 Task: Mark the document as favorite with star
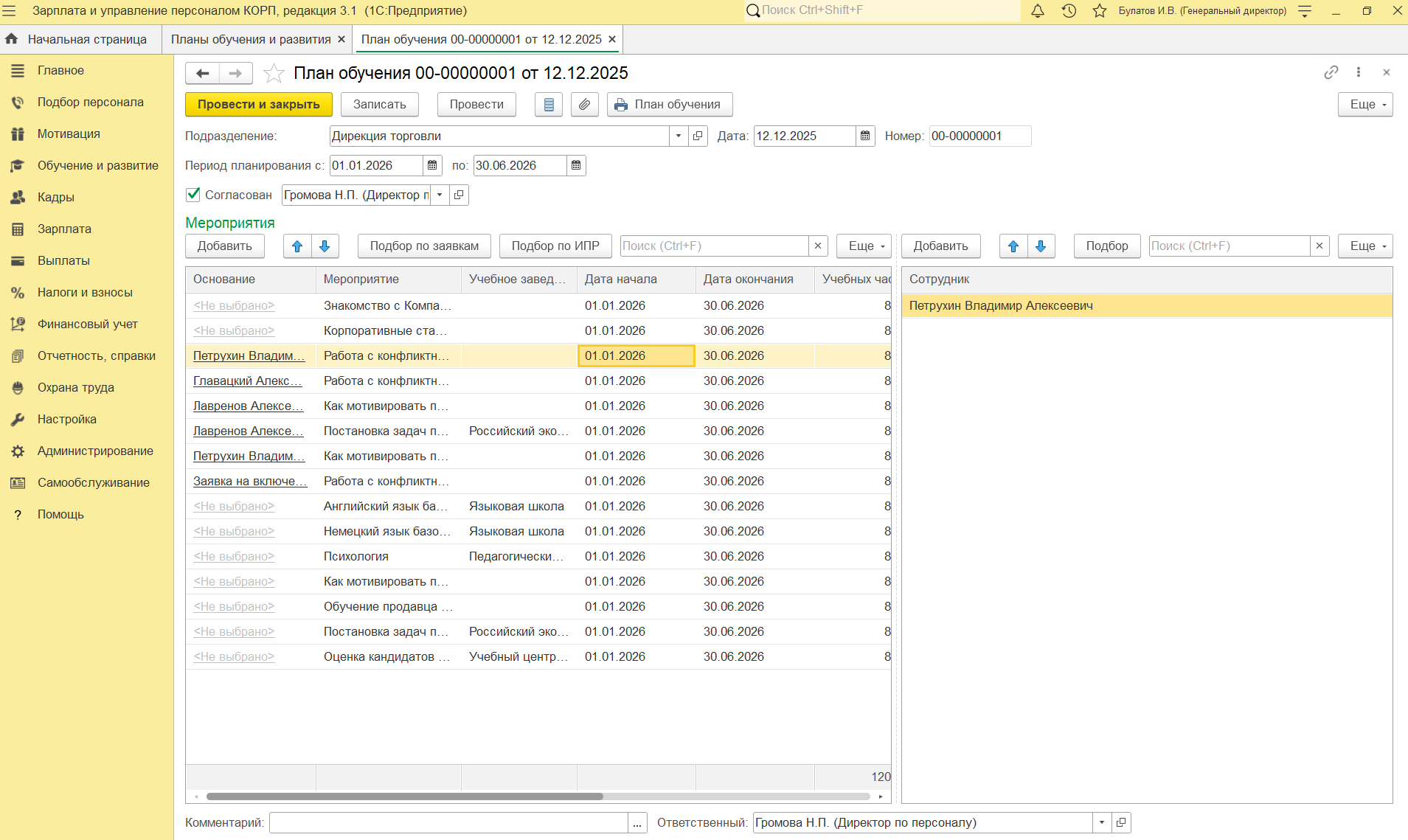(274, 73)
